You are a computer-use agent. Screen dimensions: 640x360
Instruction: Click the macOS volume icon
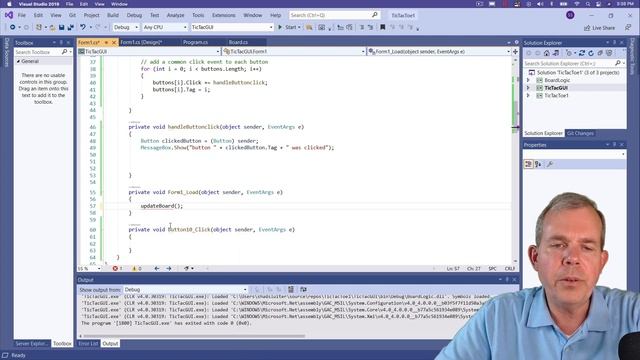[540, 4]
